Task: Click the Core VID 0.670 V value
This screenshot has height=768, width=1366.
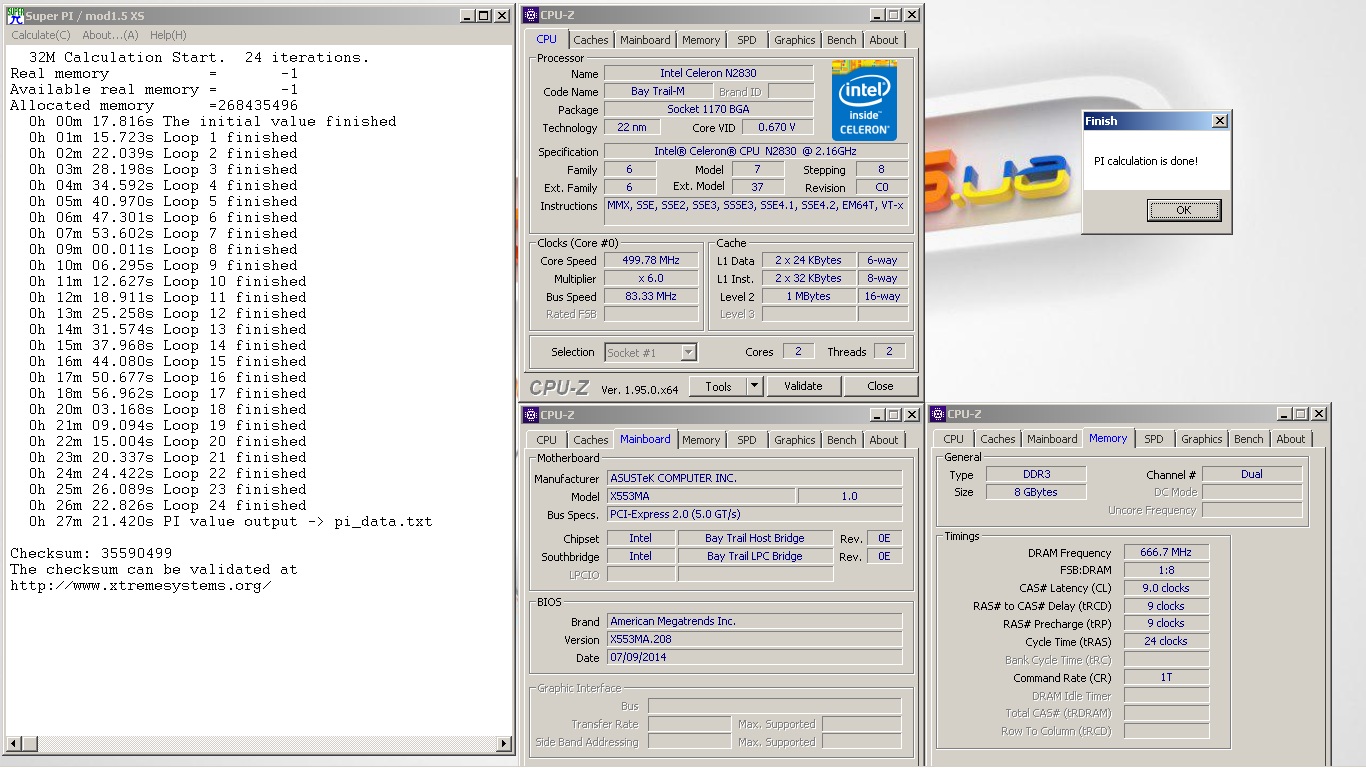Action: [777, 127]
